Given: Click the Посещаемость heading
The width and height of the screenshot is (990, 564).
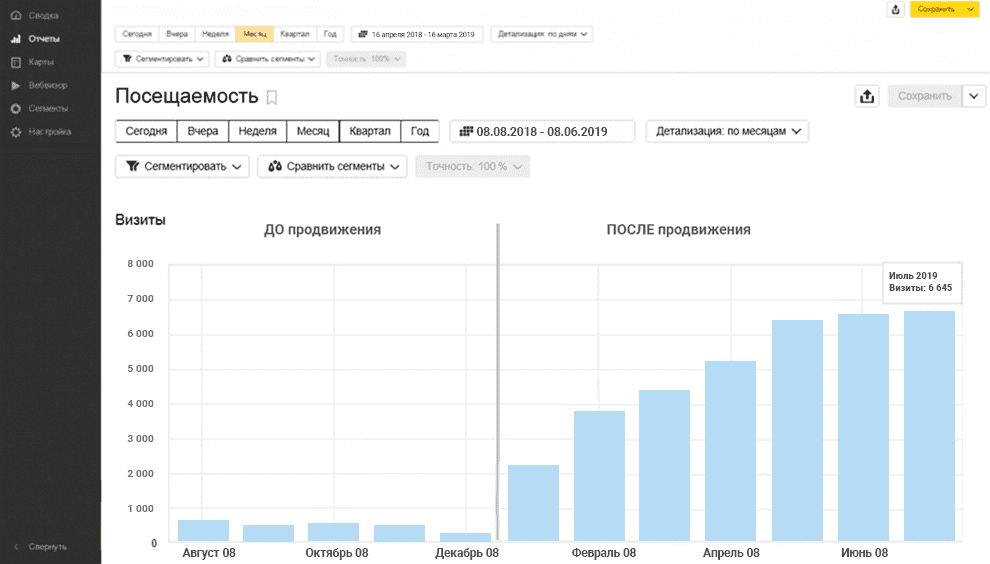Looking at the screenshot, I should (187, 96).
